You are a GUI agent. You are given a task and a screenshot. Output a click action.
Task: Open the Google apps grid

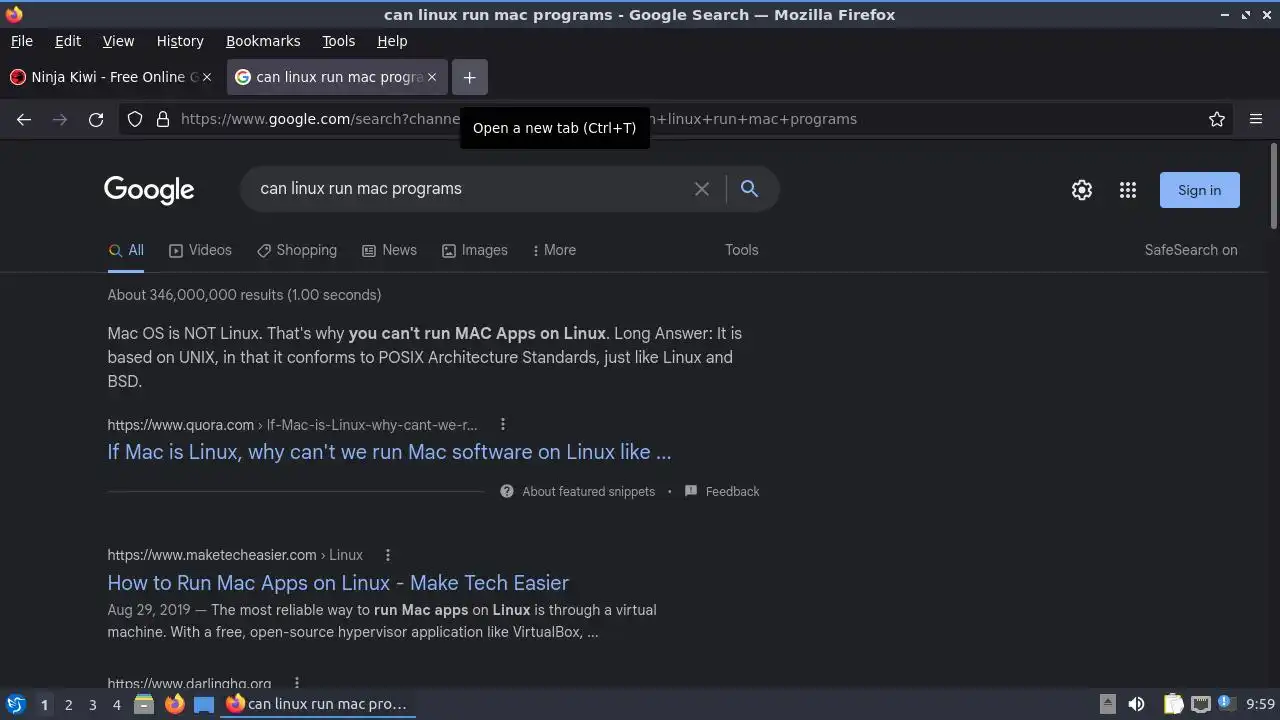coord(1128,190)
